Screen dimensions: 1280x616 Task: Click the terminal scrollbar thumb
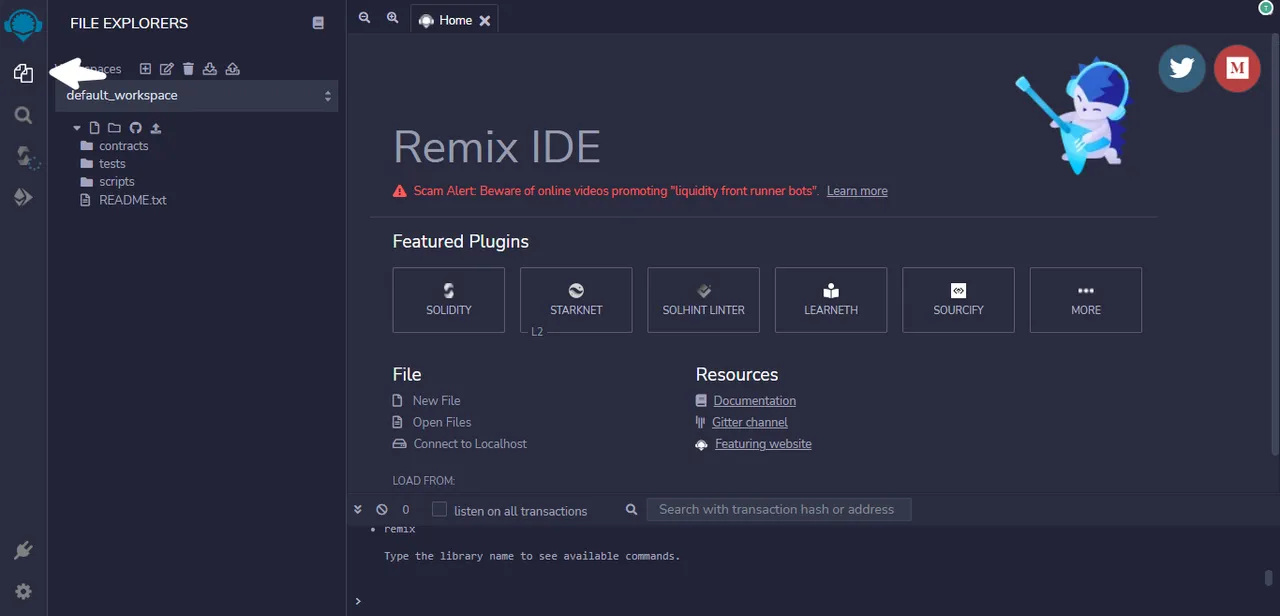[1268, 578]
